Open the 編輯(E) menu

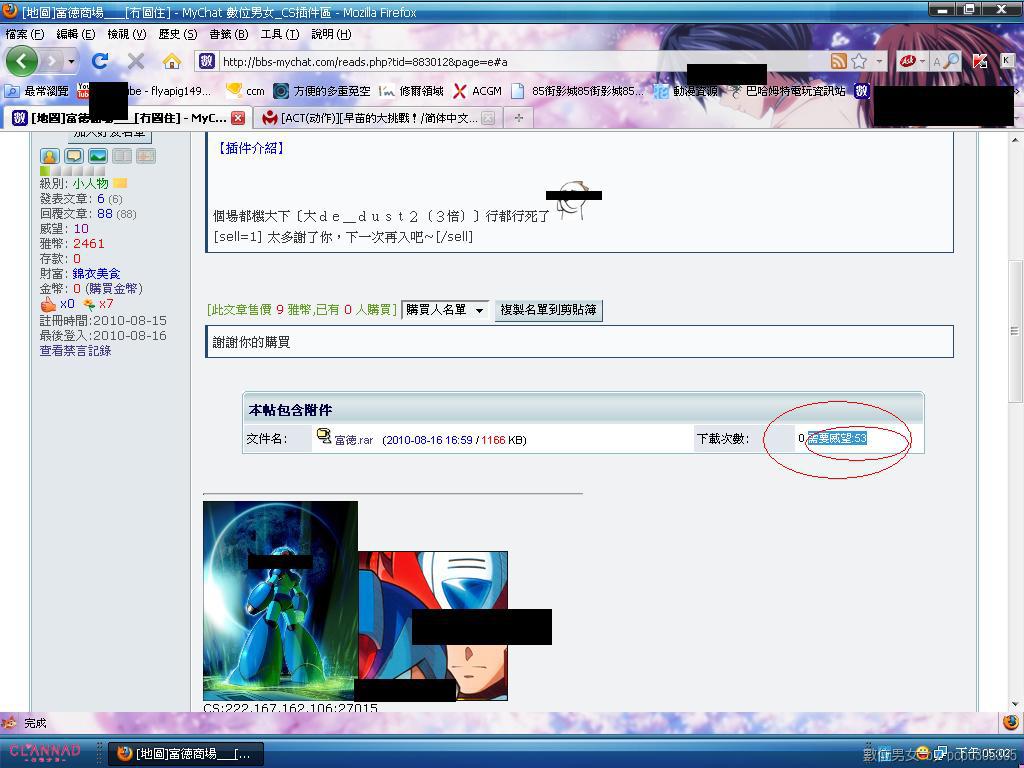click(76, 34)
